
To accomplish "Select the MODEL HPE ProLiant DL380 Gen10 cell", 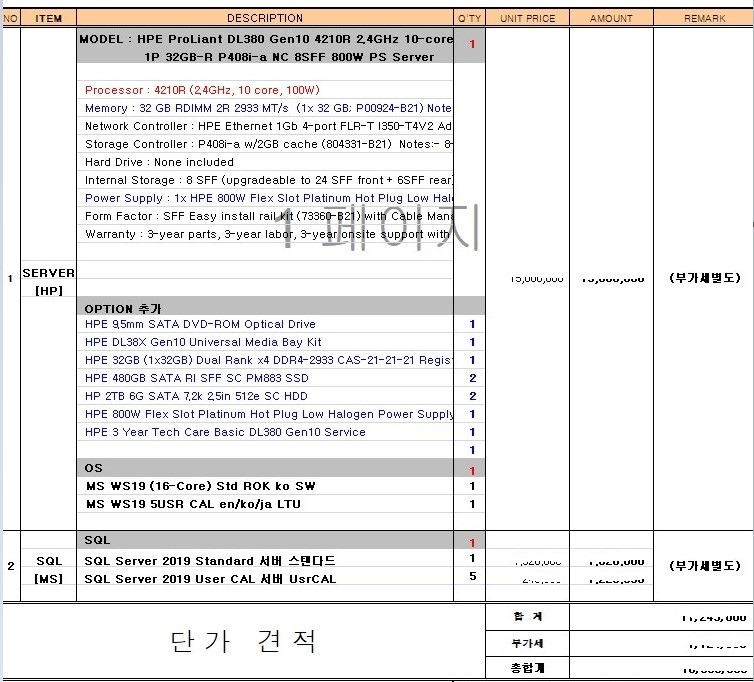I will tap(265, 48).
